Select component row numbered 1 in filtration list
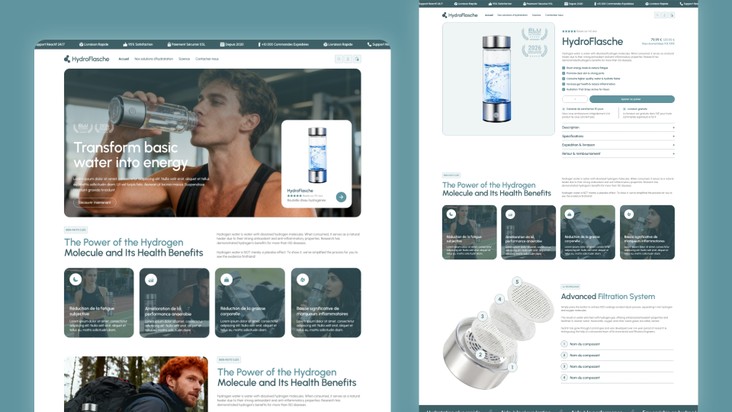 pos(617,344)
